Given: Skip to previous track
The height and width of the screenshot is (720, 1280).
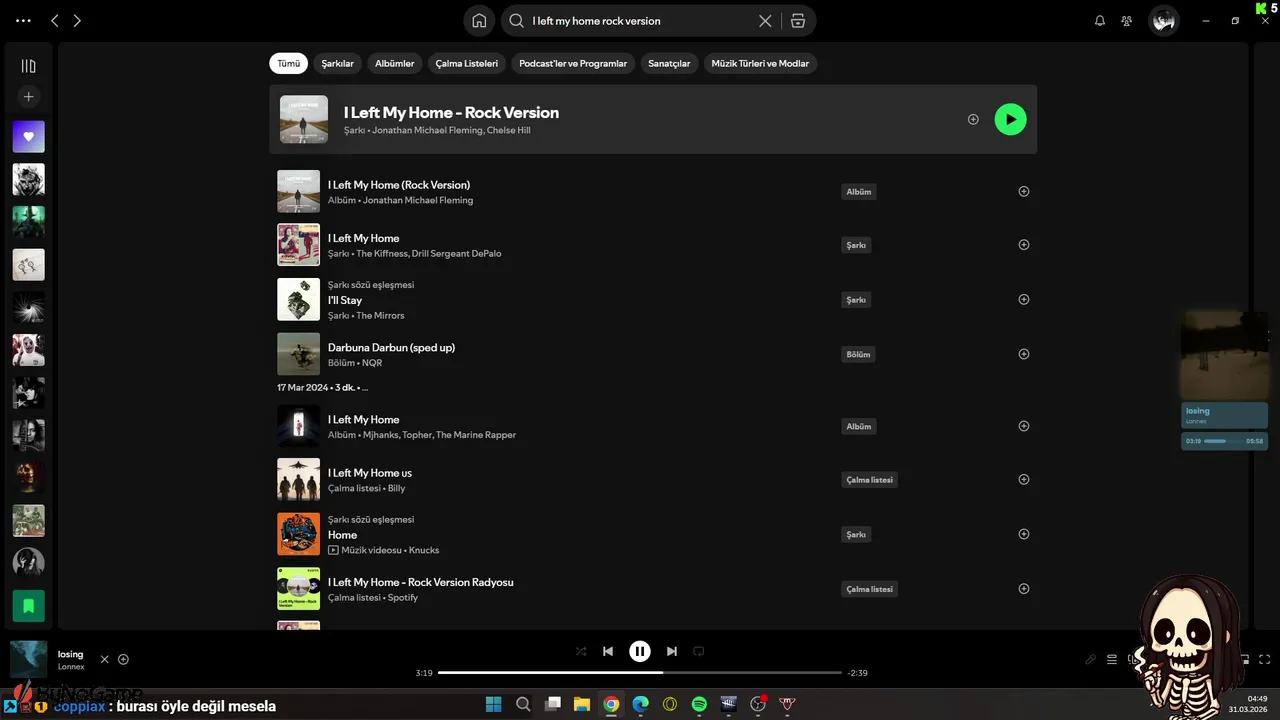Looking at the screenshot, I should click(x=608, y=651).
